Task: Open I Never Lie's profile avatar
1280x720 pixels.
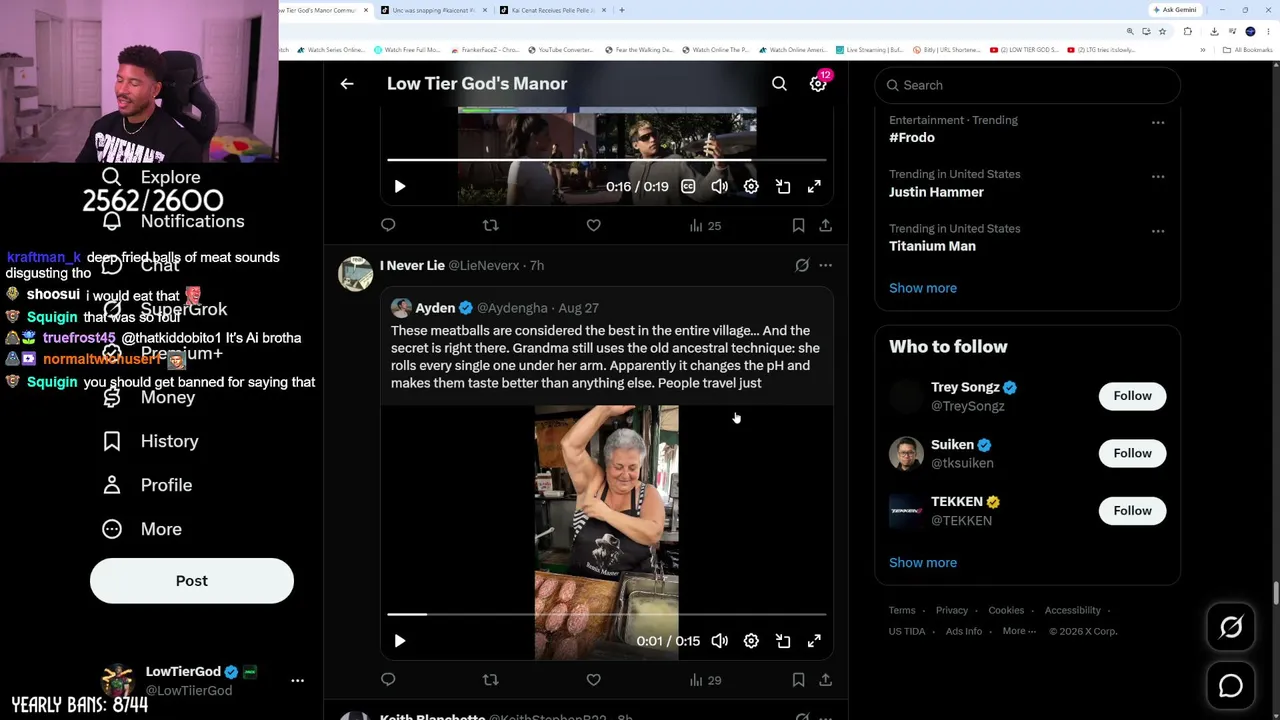Action: [355, 273]
